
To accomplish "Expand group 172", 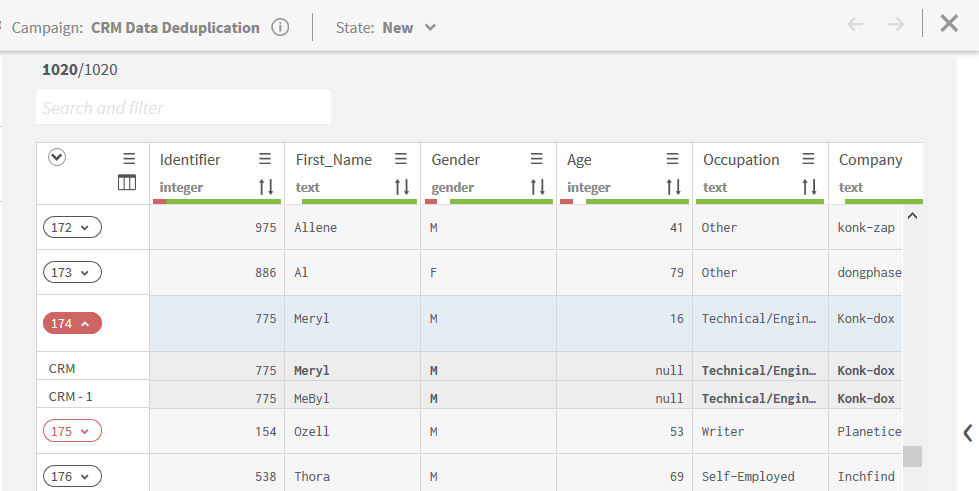I will (72, 228).
